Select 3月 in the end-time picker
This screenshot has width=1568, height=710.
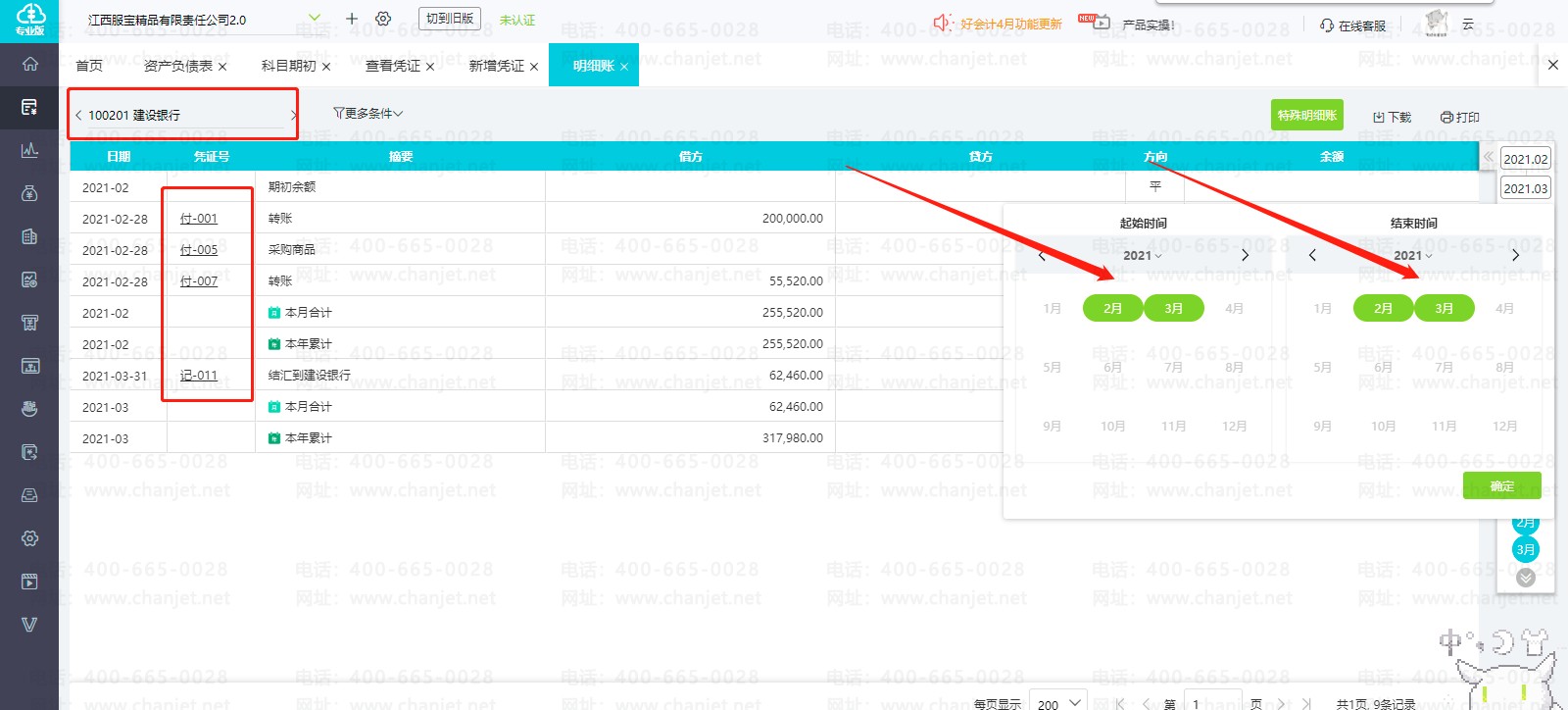click(x=1444, y=308)
